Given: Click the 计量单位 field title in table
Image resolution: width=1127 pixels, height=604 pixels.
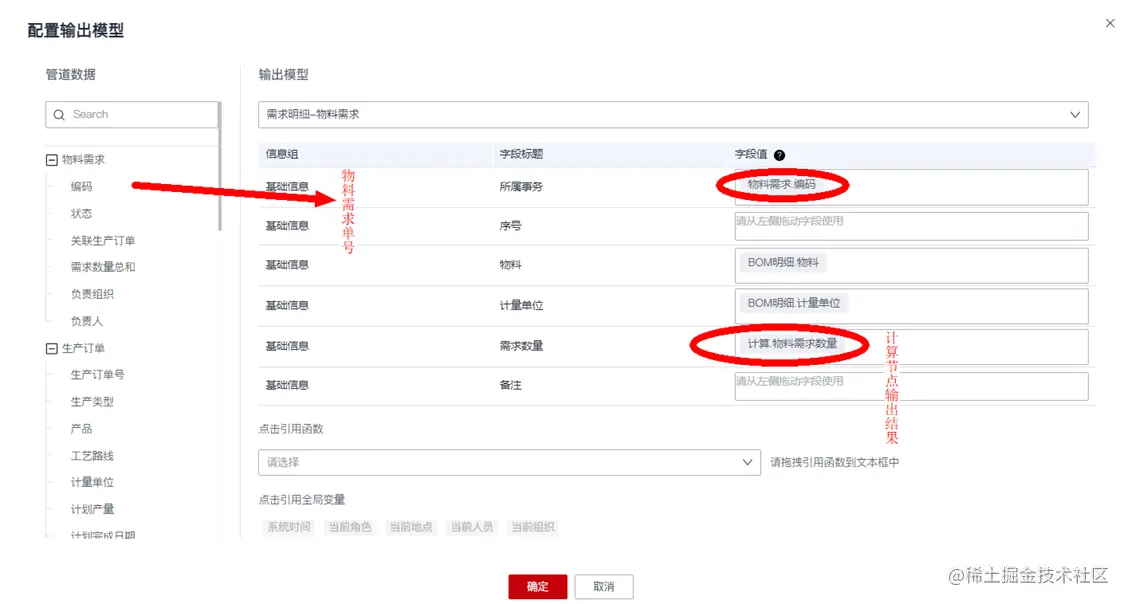Looking at the screenshot, I should tap(521, 306).
